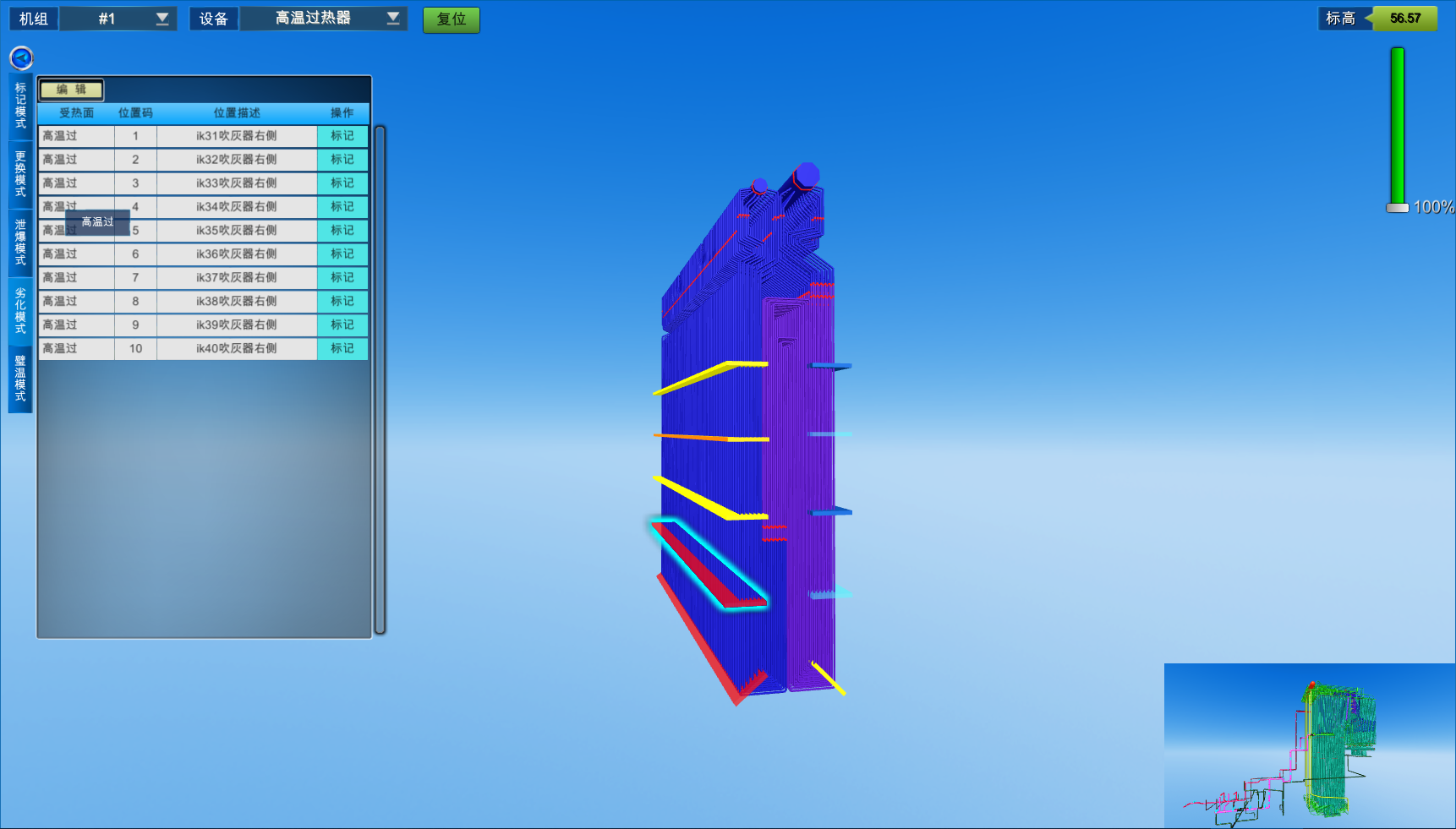Select the ik33吹灰器右侧 table row
Image resolution: width=1456 pixels, height=829 pixels.
tap(237, 183)
